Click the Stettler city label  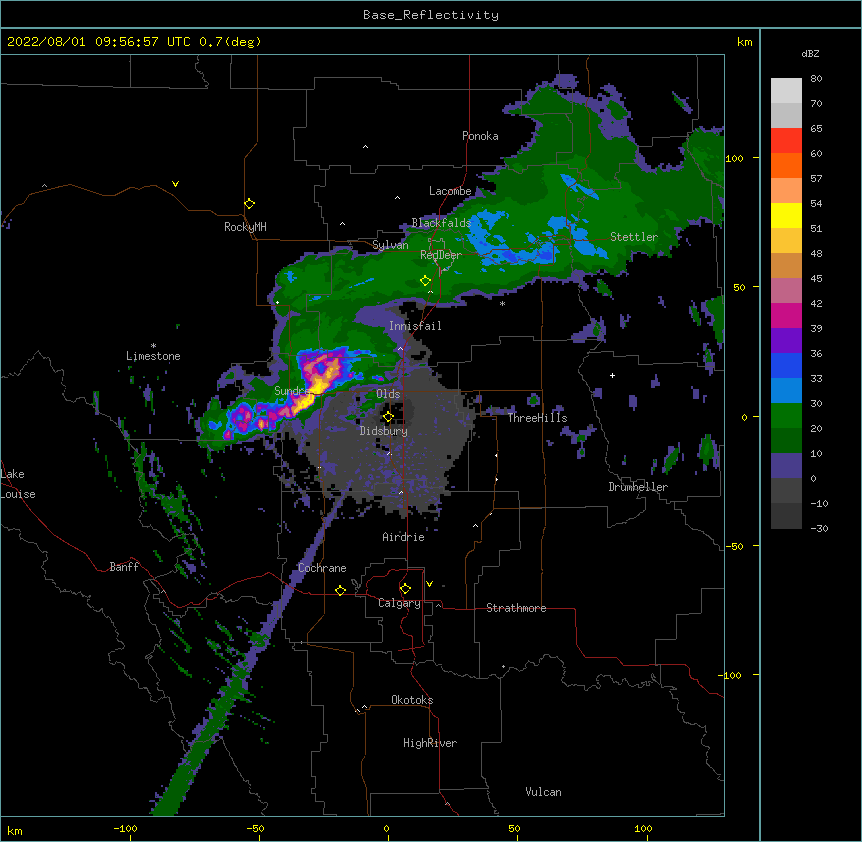634,237
